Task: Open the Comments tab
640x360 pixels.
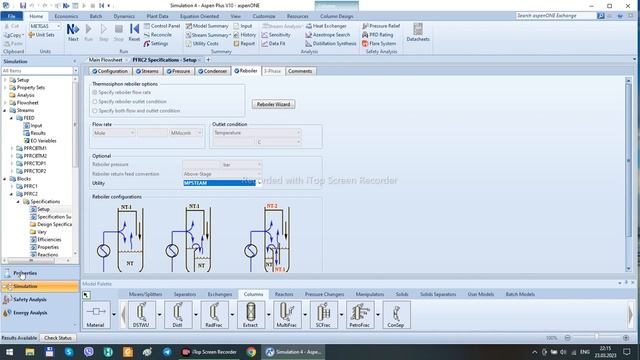Action: pyautogui.click(x=300, y=71)
